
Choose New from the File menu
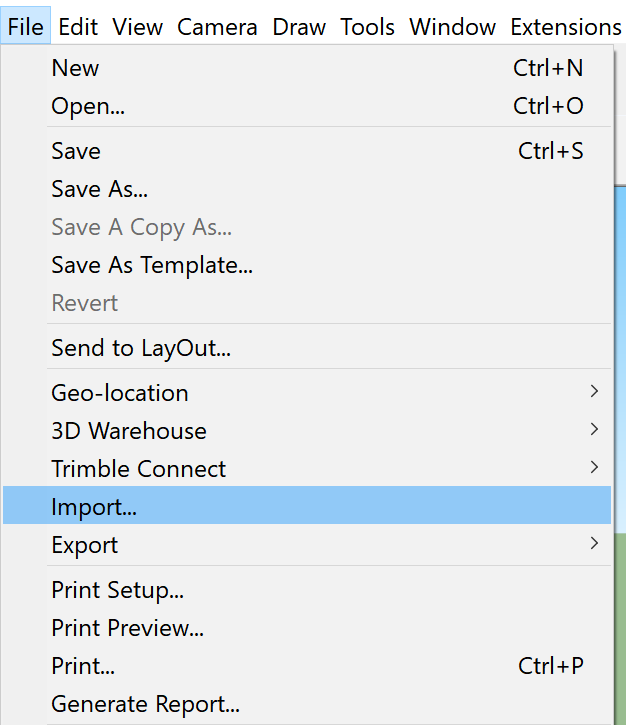point(307,68)
